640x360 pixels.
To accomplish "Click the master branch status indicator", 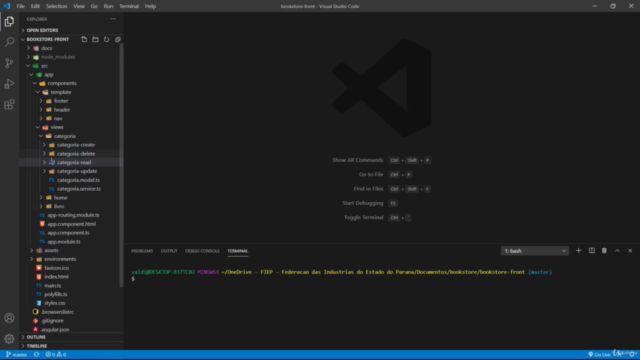I will tap(16, 354).
